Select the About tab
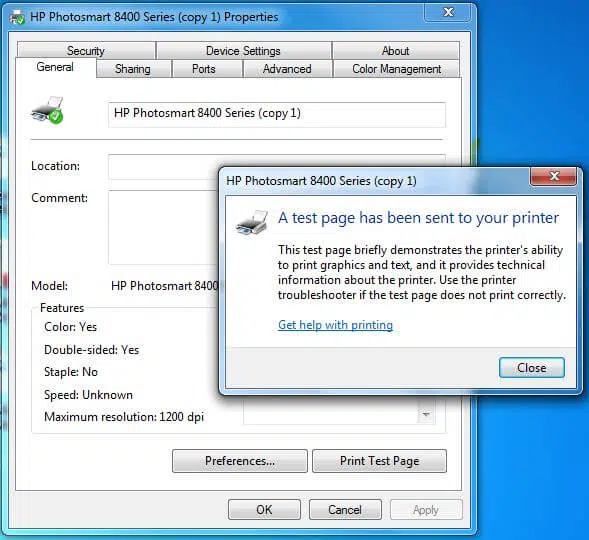This screenshot has height=540, width=589. (x=396, y=51)
